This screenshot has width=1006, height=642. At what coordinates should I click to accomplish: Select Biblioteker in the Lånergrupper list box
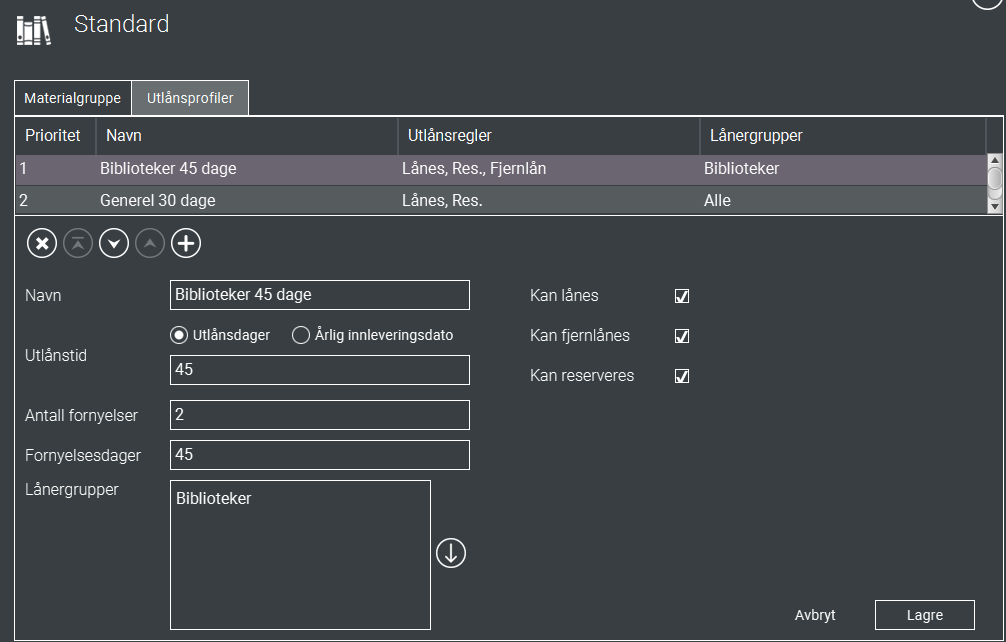pyautogui.click(x=214, y=498)
